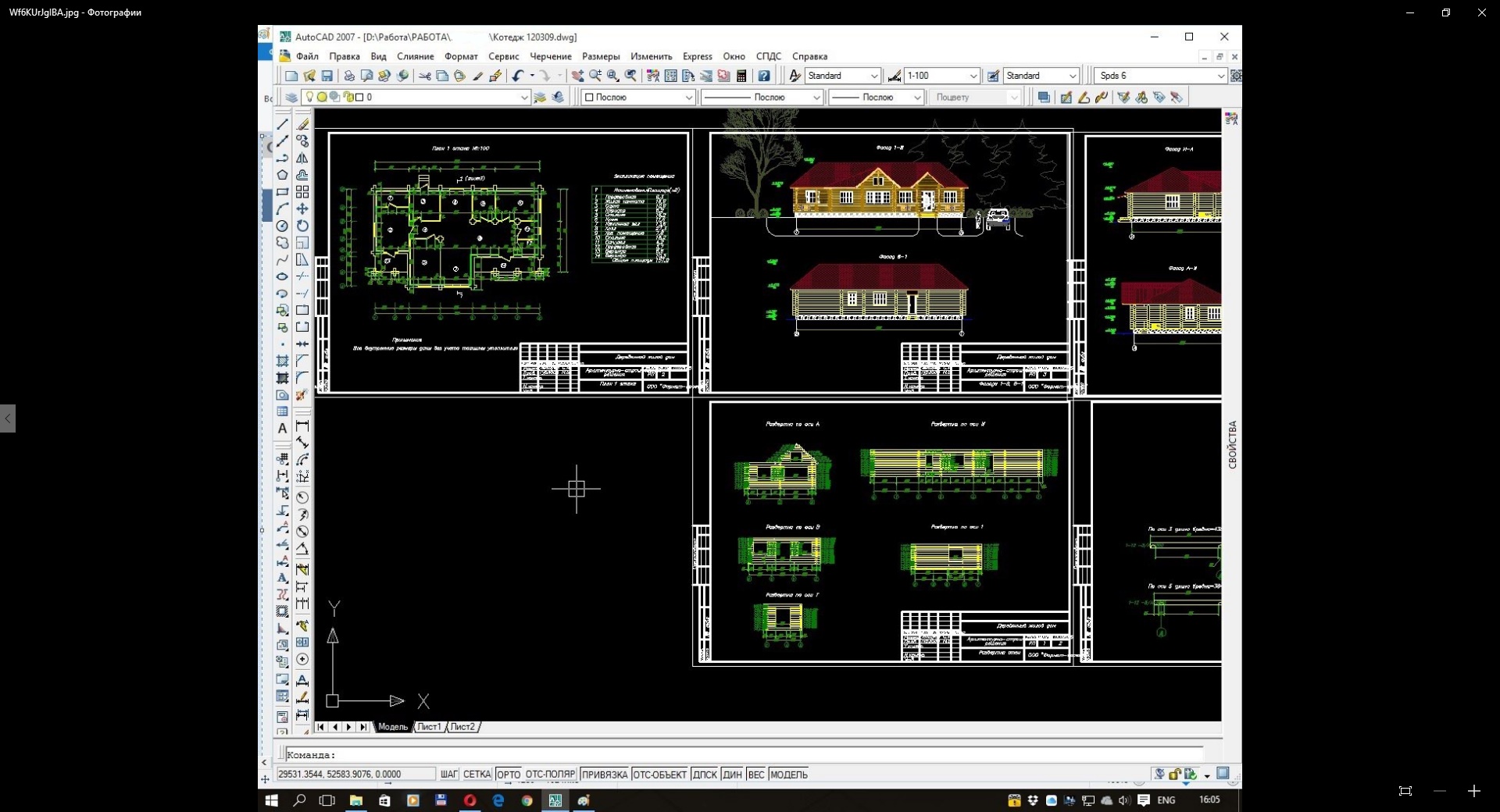1500x812 pixels.
Task: Click the Angular dimension tool
Action: coord(302,549)
